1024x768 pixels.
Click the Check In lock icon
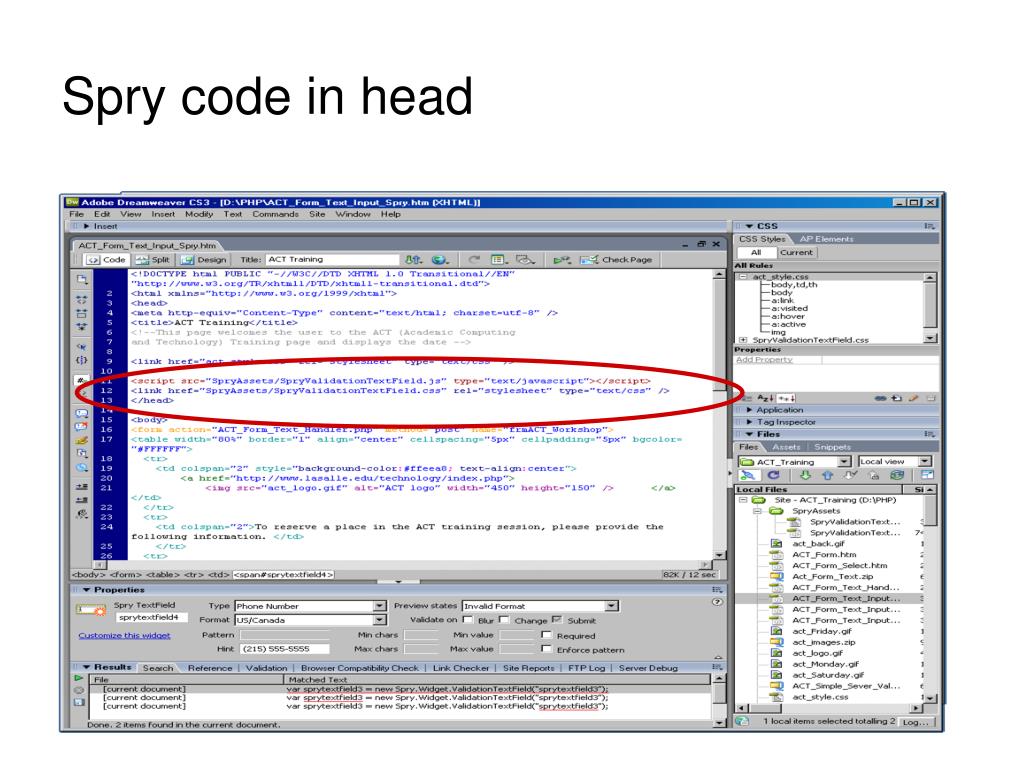874,475
